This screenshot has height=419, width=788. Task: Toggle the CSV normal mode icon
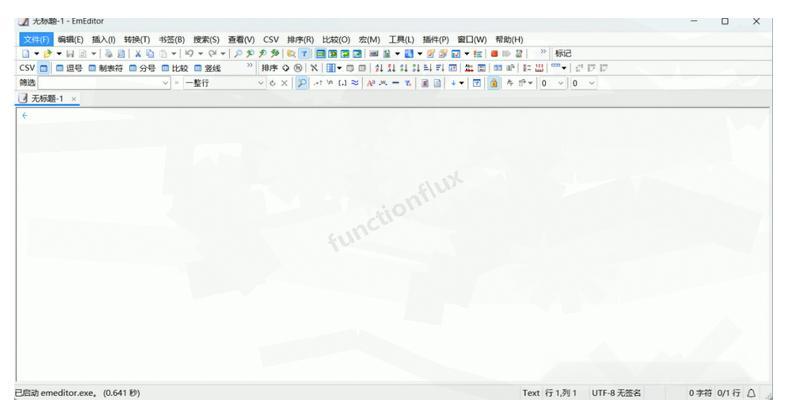[44, 68]
